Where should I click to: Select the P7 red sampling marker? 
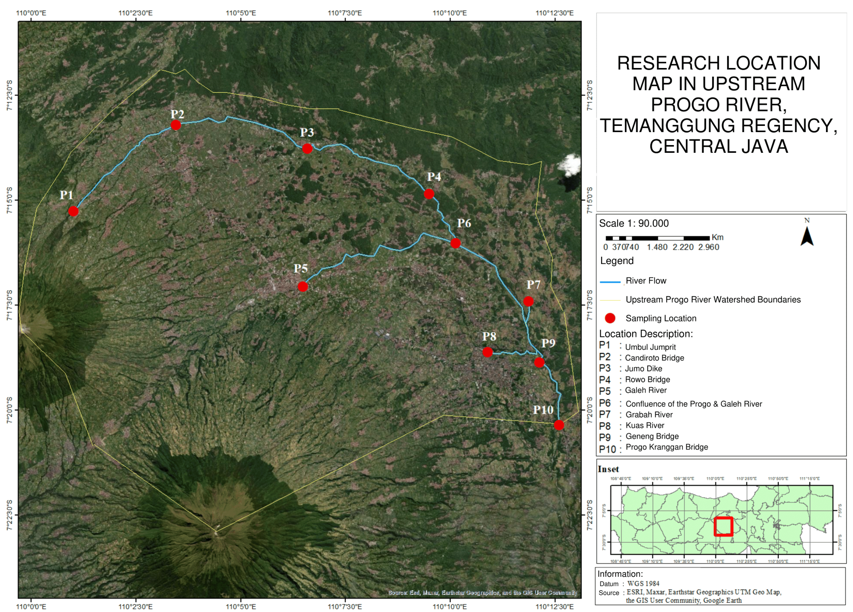click(528, 301)
